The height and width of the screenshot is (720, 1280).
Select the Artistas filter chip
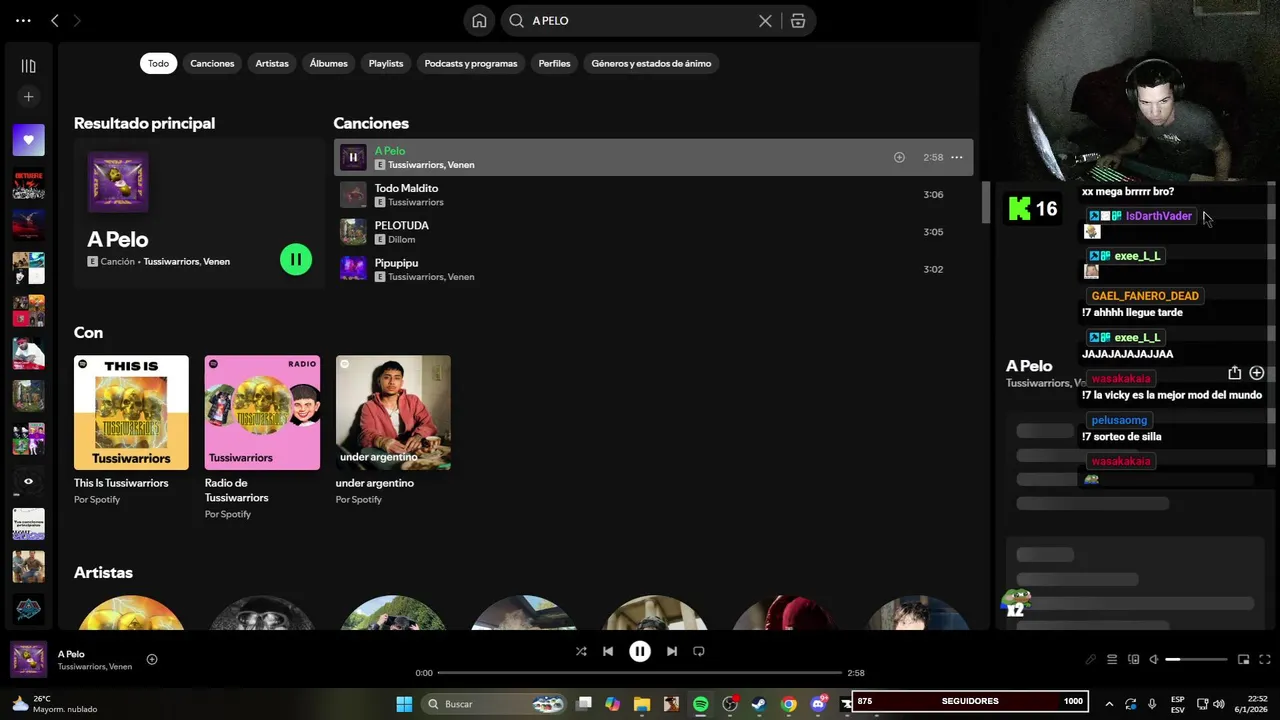click(x=272, y=63)
